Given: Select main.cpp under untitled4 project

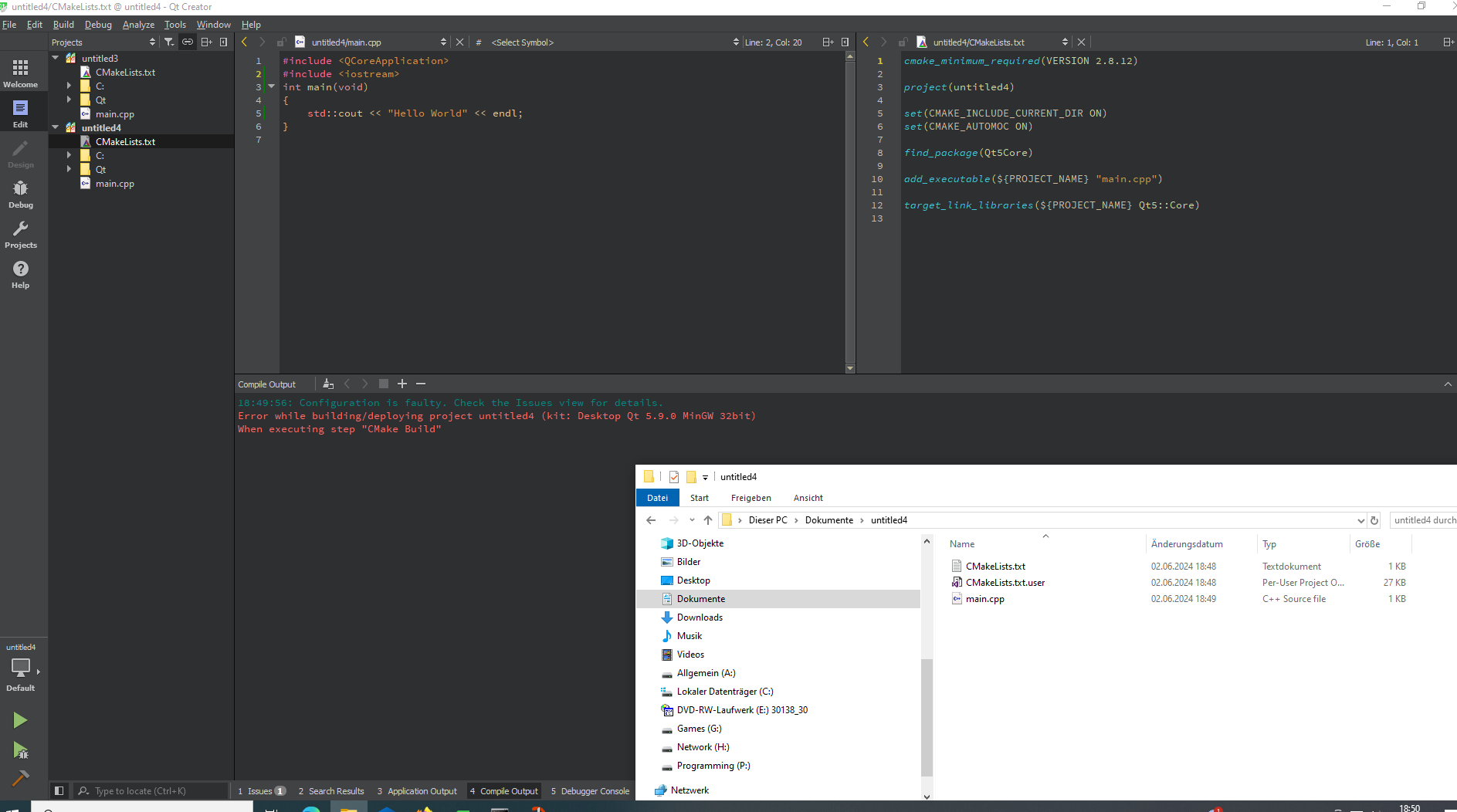Looking at the screenshot, I should 115,184.
